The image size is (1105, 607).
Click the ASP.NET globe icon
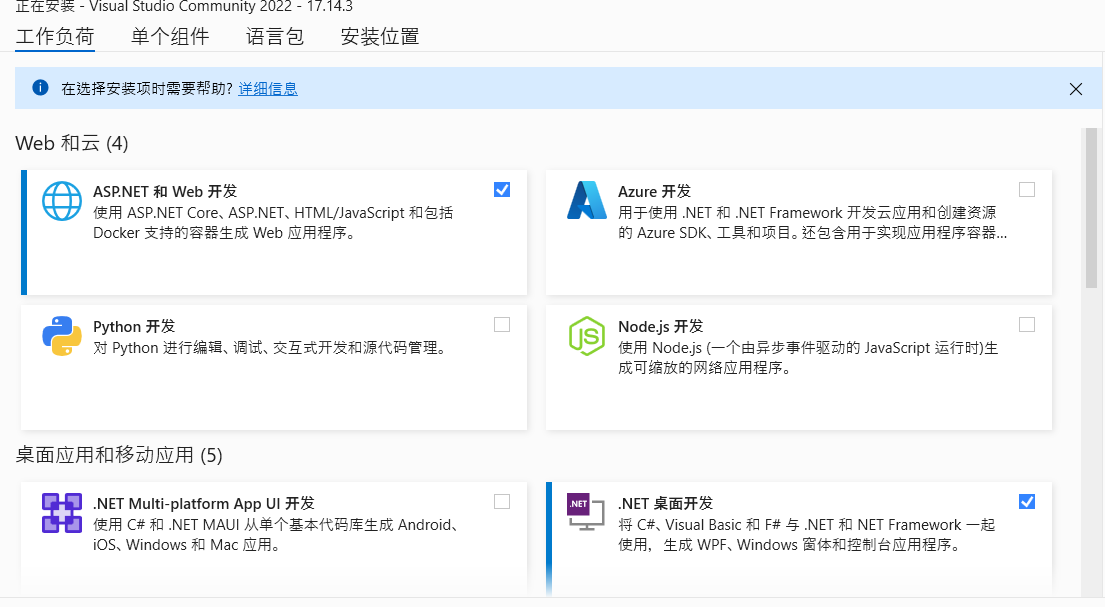pyautogui.click(x=62, y=201)
